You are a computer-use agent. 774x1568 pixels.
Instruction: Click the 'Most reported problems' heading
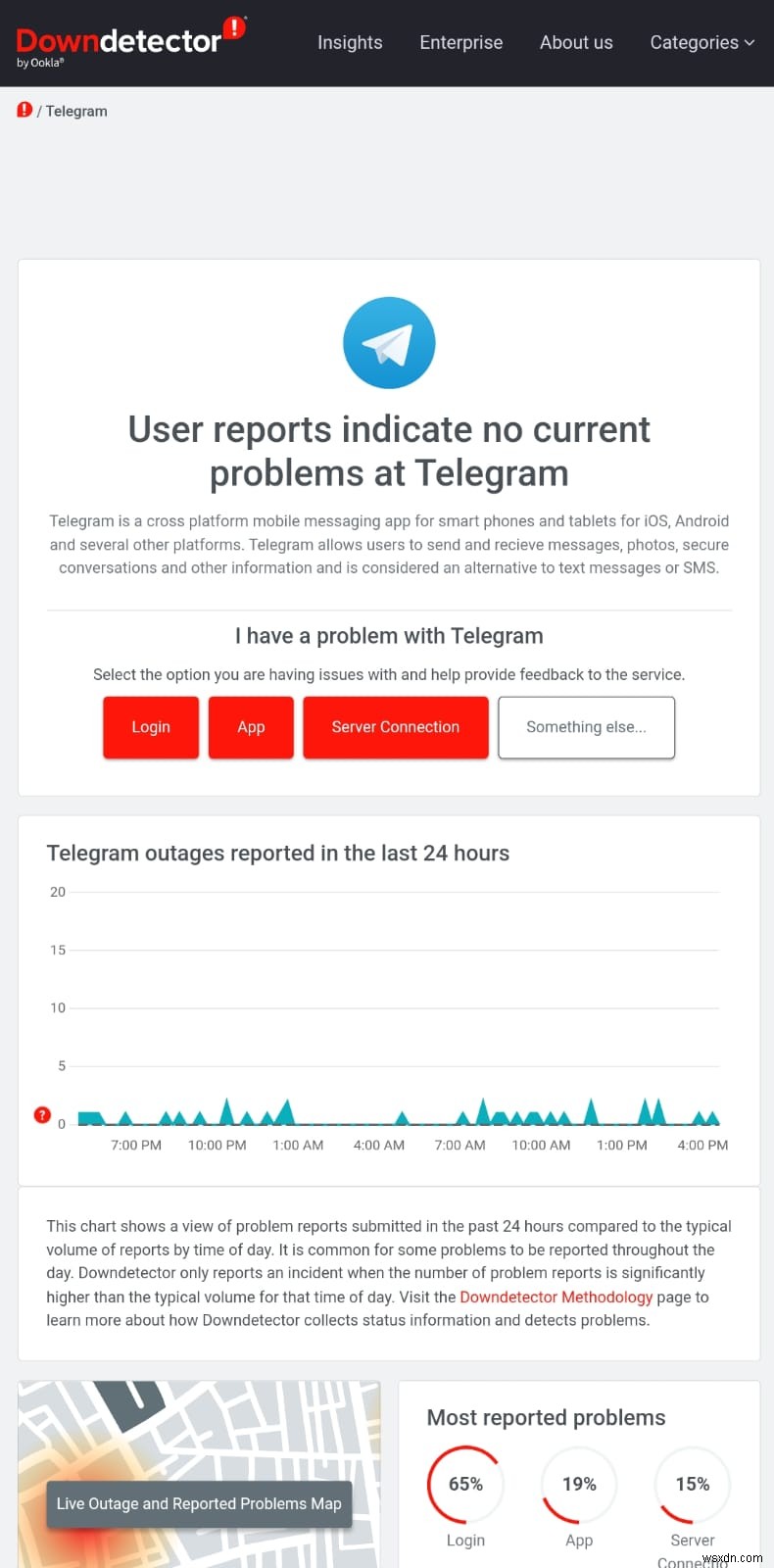[x=546, y=1417]
